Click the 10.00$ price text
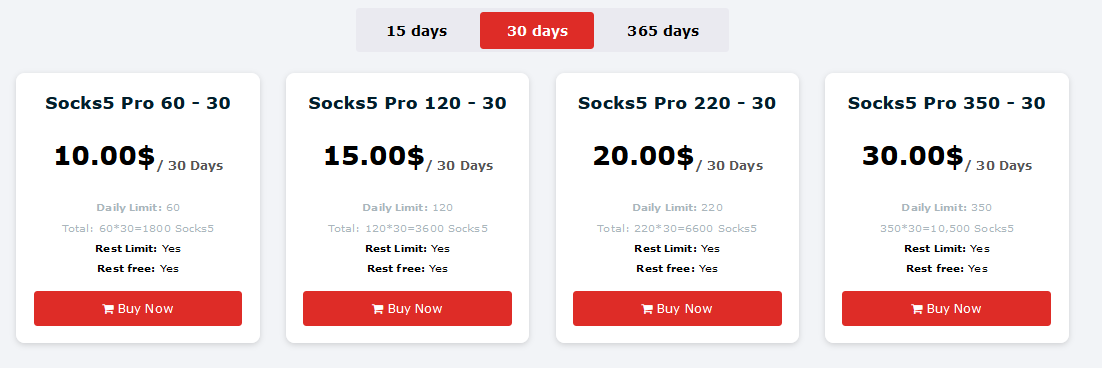1102x368 pixels. (104, 156)
